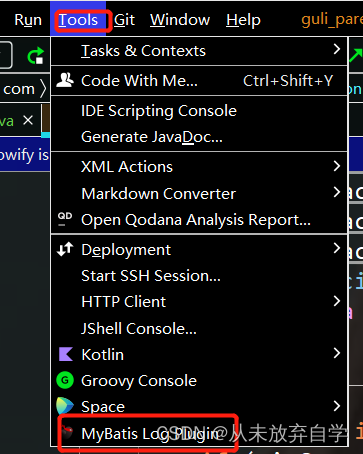Expand the Tasks & Contexts submenu arrow
The image size is (363, 454).
pos(337,50)
